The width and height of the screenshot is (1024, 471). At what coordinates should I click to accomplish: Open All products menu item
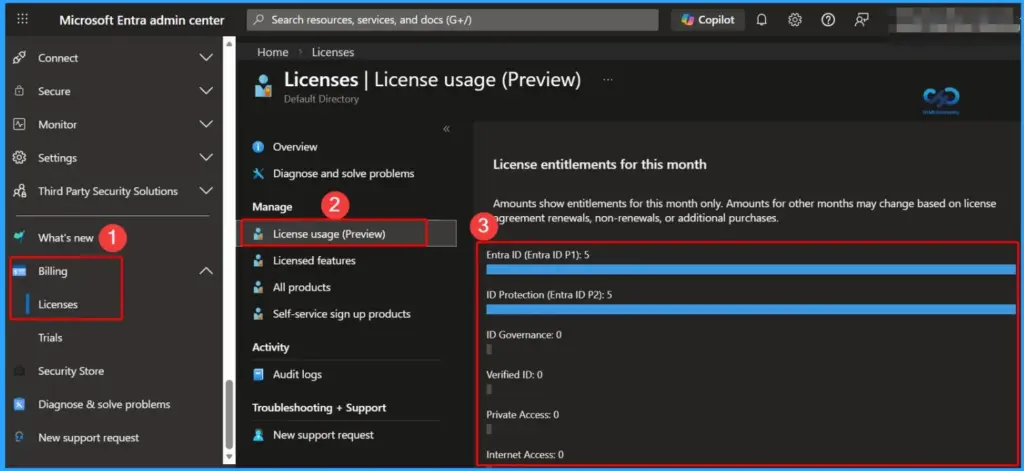(301, 287)
